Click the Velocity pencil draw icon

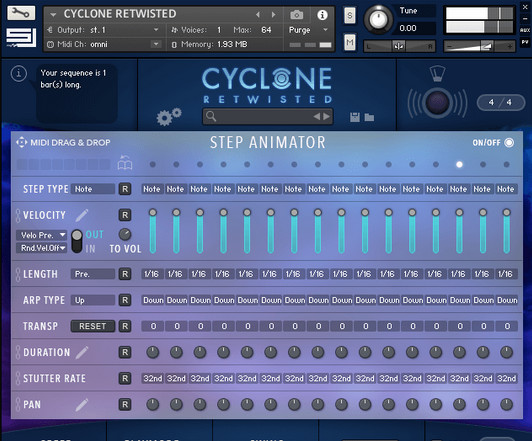click(x=82, y=215)
